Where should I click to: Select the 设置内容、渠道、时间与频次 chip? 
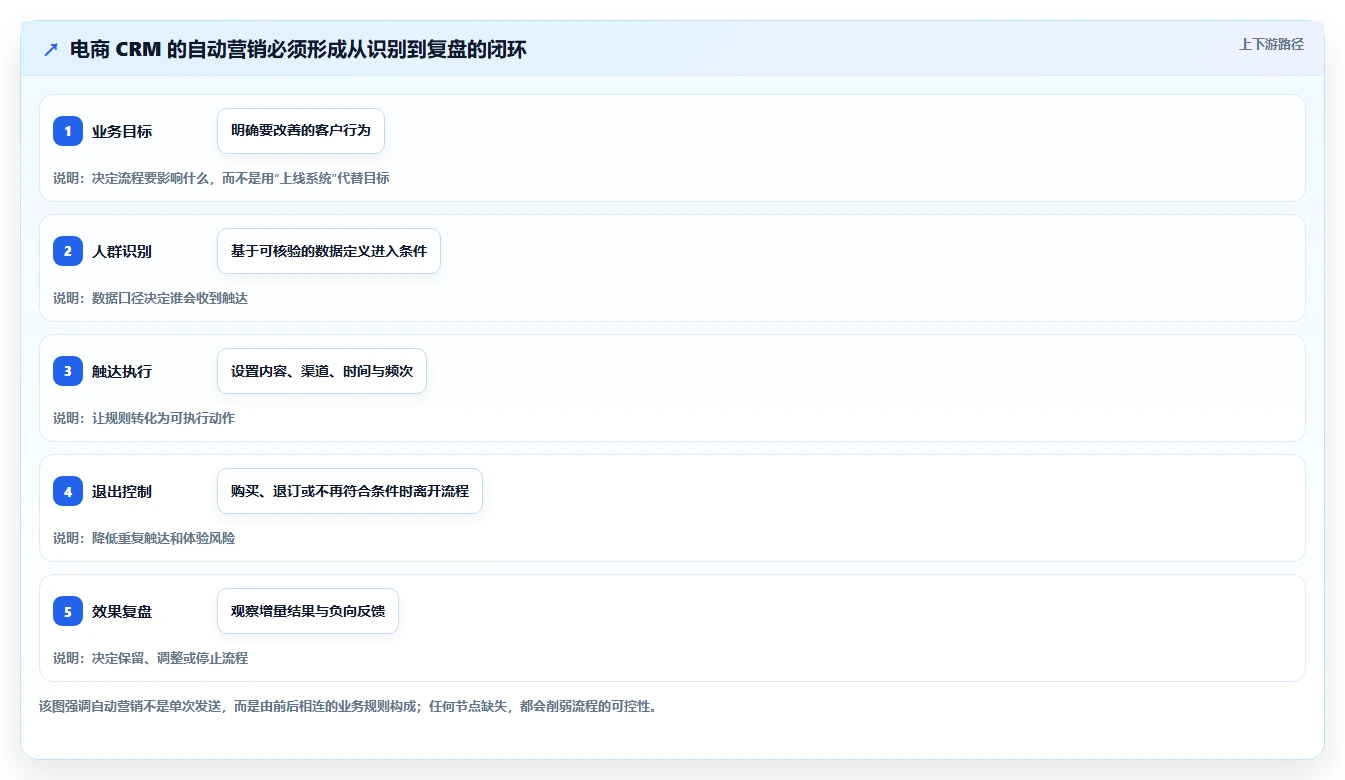pos(322,371)
